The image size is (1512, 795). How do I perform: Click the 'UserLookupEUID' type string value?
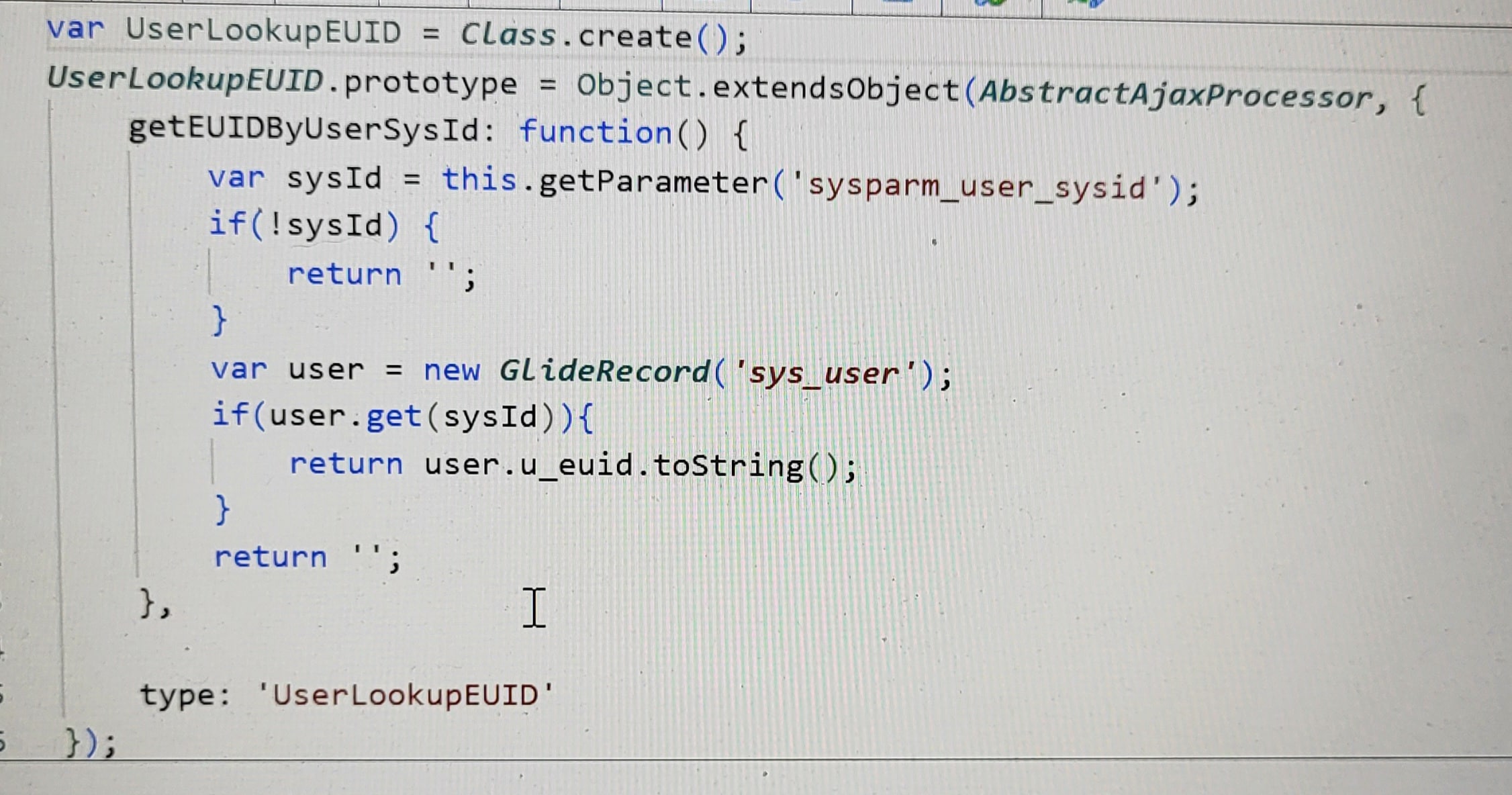tap(406, 695)
